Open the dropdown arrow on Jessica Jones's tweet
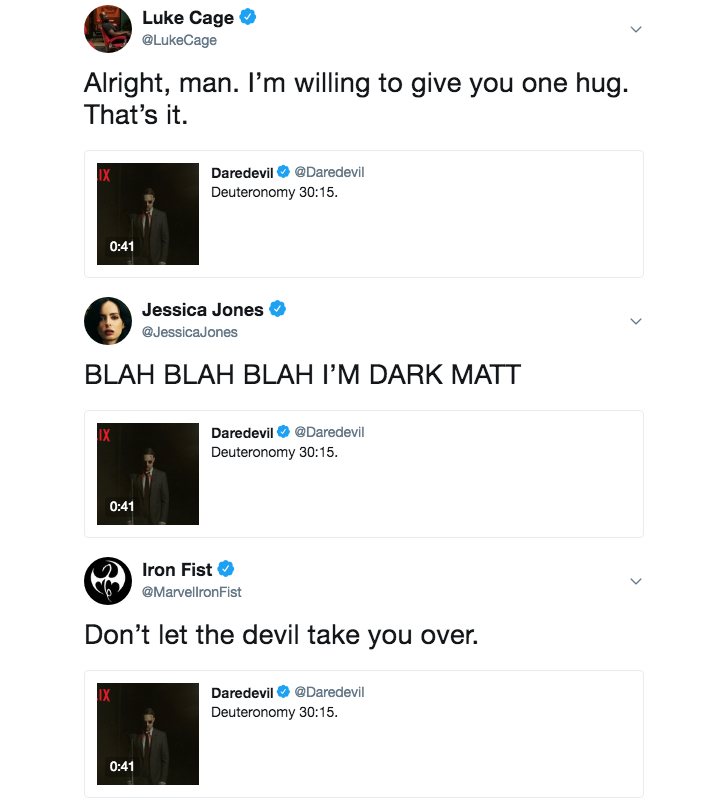728x800 pixels. [635, 321]
